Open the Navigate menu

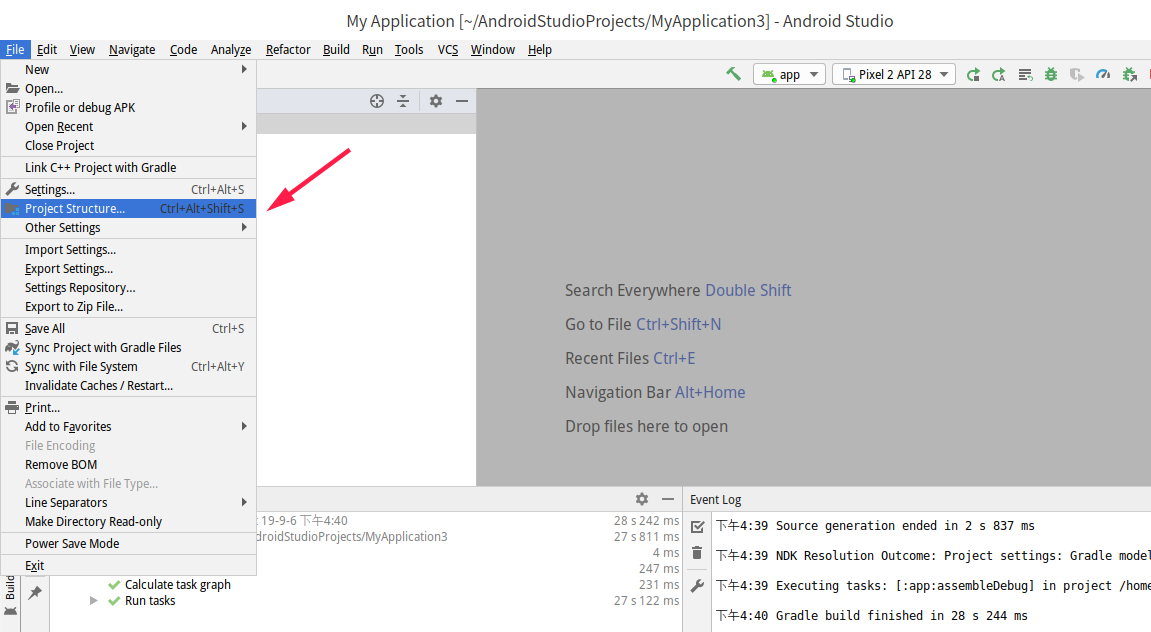(132, 50)
